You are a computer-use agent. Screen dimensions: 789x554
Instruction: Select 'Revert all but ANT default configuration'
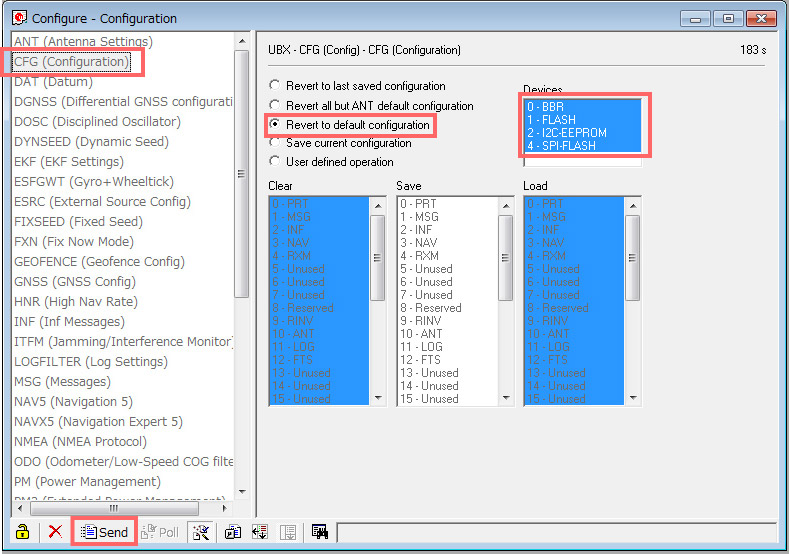pos(275,105)
